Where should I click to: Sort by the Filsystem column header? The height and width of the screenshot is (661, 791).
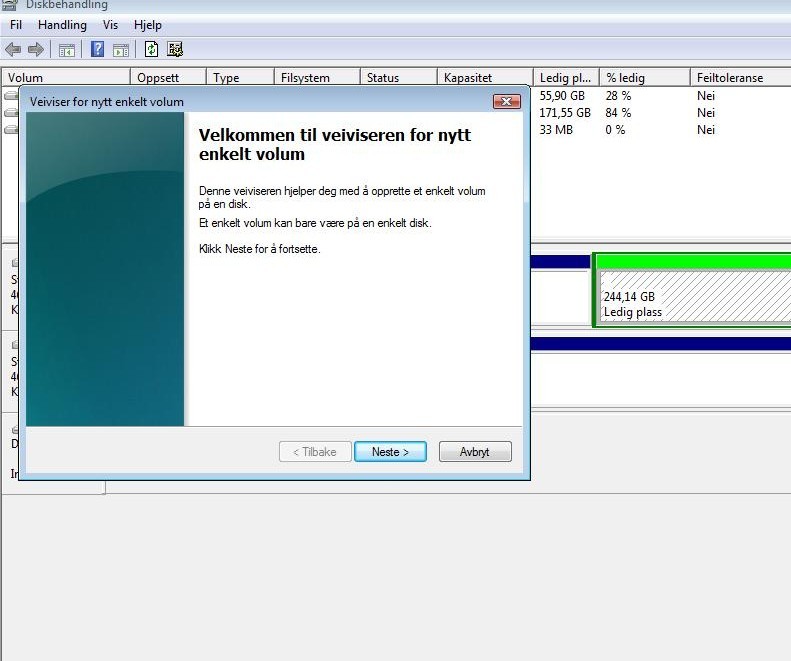tap(317, 78)
